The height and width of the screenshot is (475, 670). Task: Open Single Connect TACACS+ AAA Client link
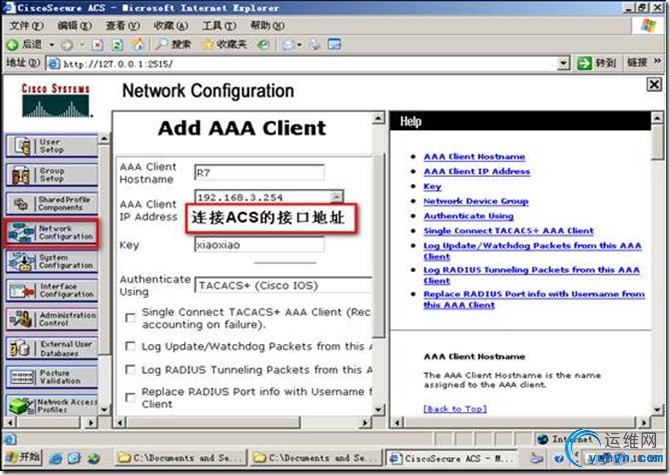(x=508, y=231)
